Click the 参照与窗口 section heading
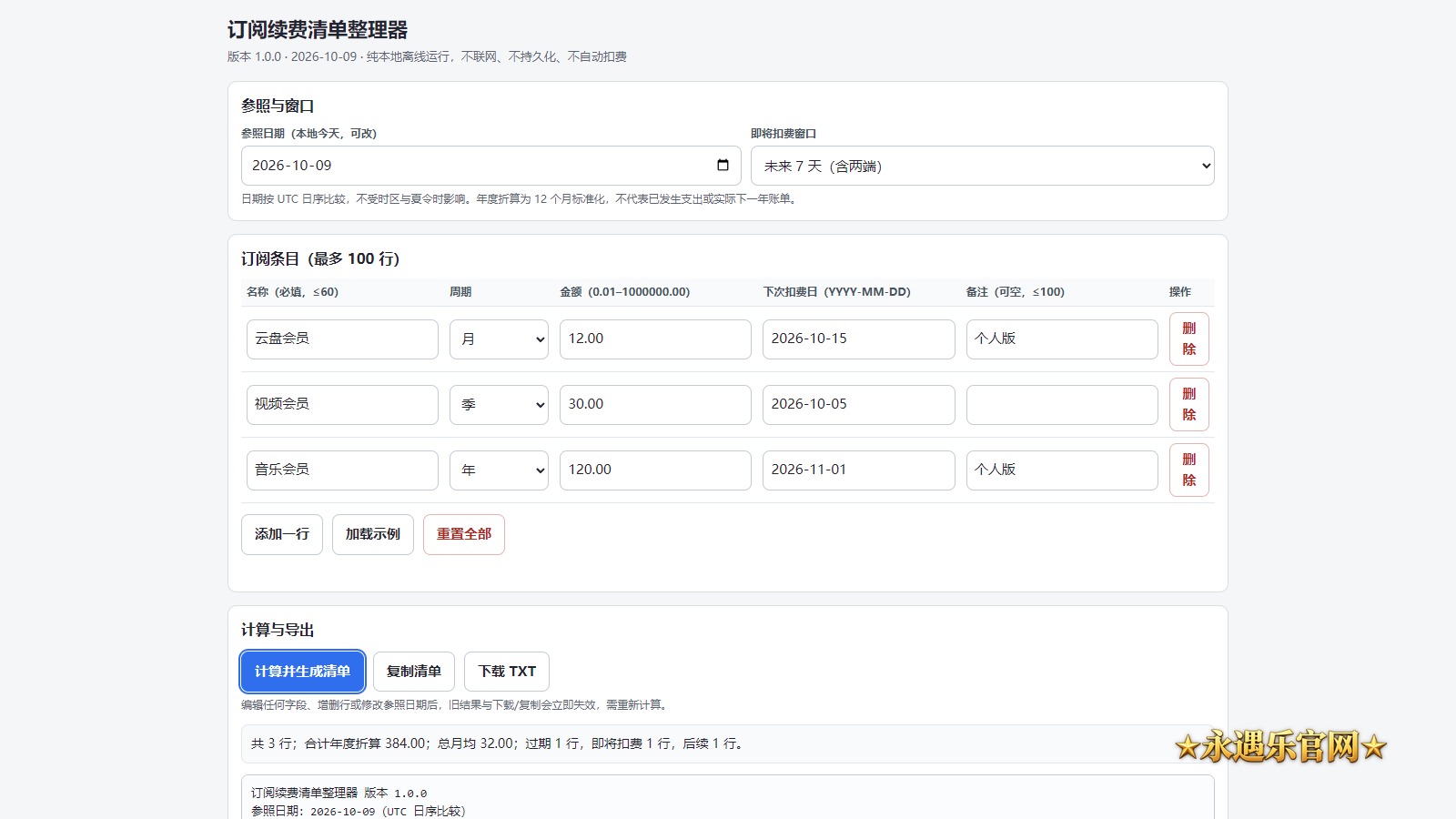 point(278,106)
